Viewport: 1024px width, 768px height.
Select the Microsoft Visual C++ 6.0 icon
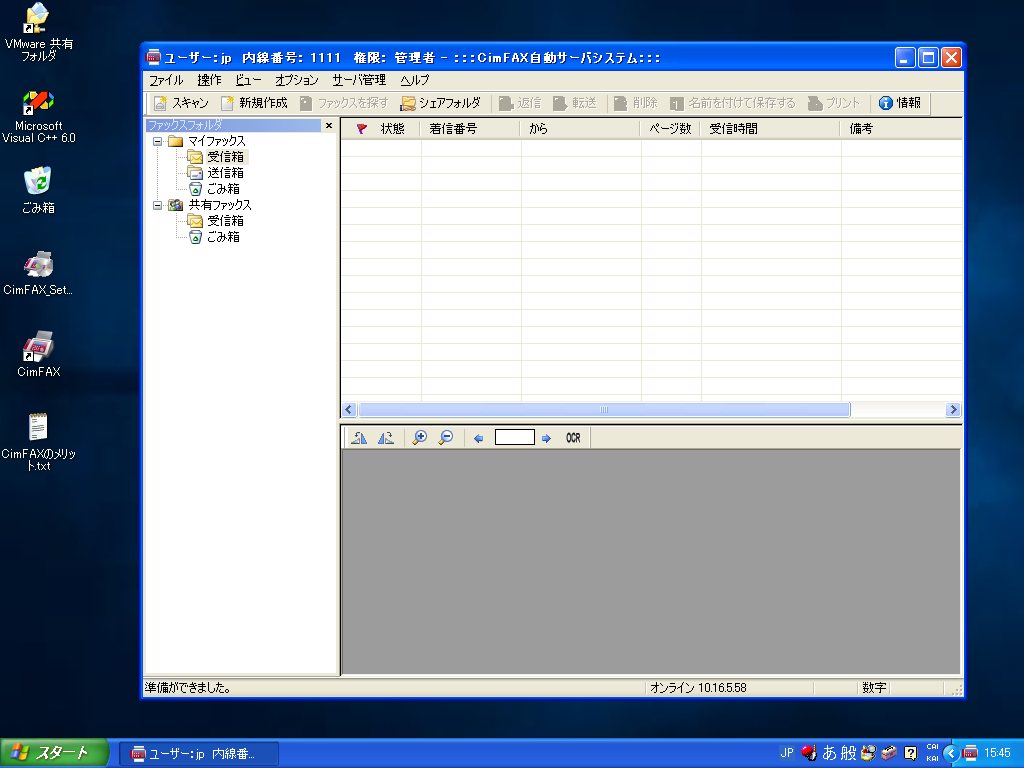click(x=39, y=117)
